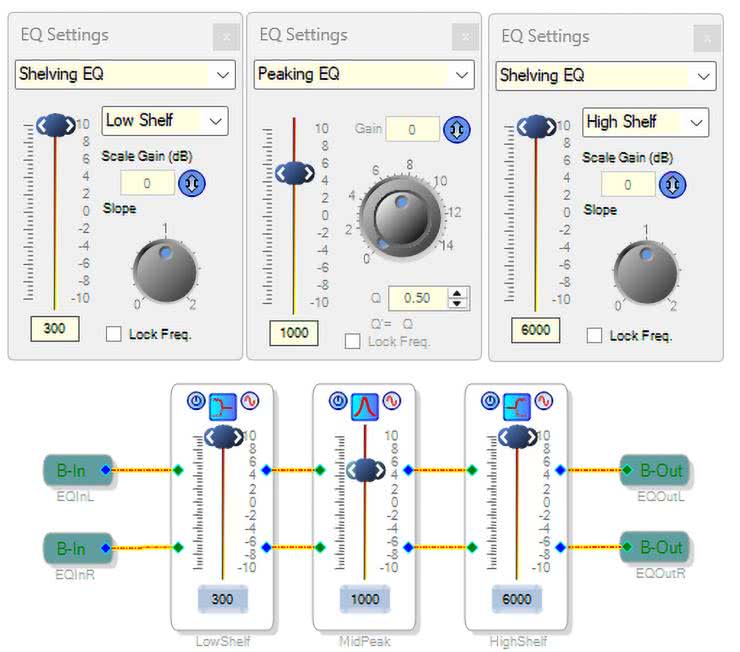This screenshot has width=740, height=652.
Task: Click the B-Out block labeled EQOutR
Action: [657, 548]
